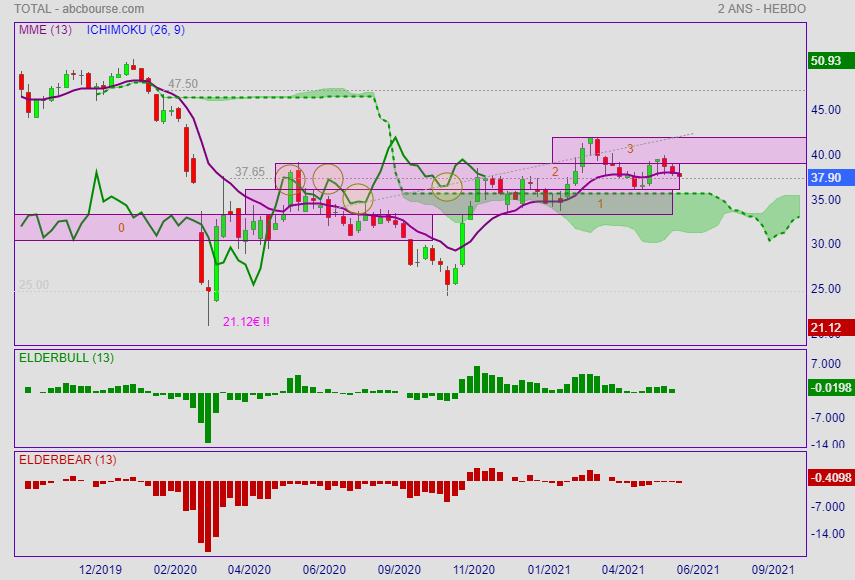855x580 pixels.
Task: Select the -0.4098 Elderbear value tag
Action: (831, 478)
